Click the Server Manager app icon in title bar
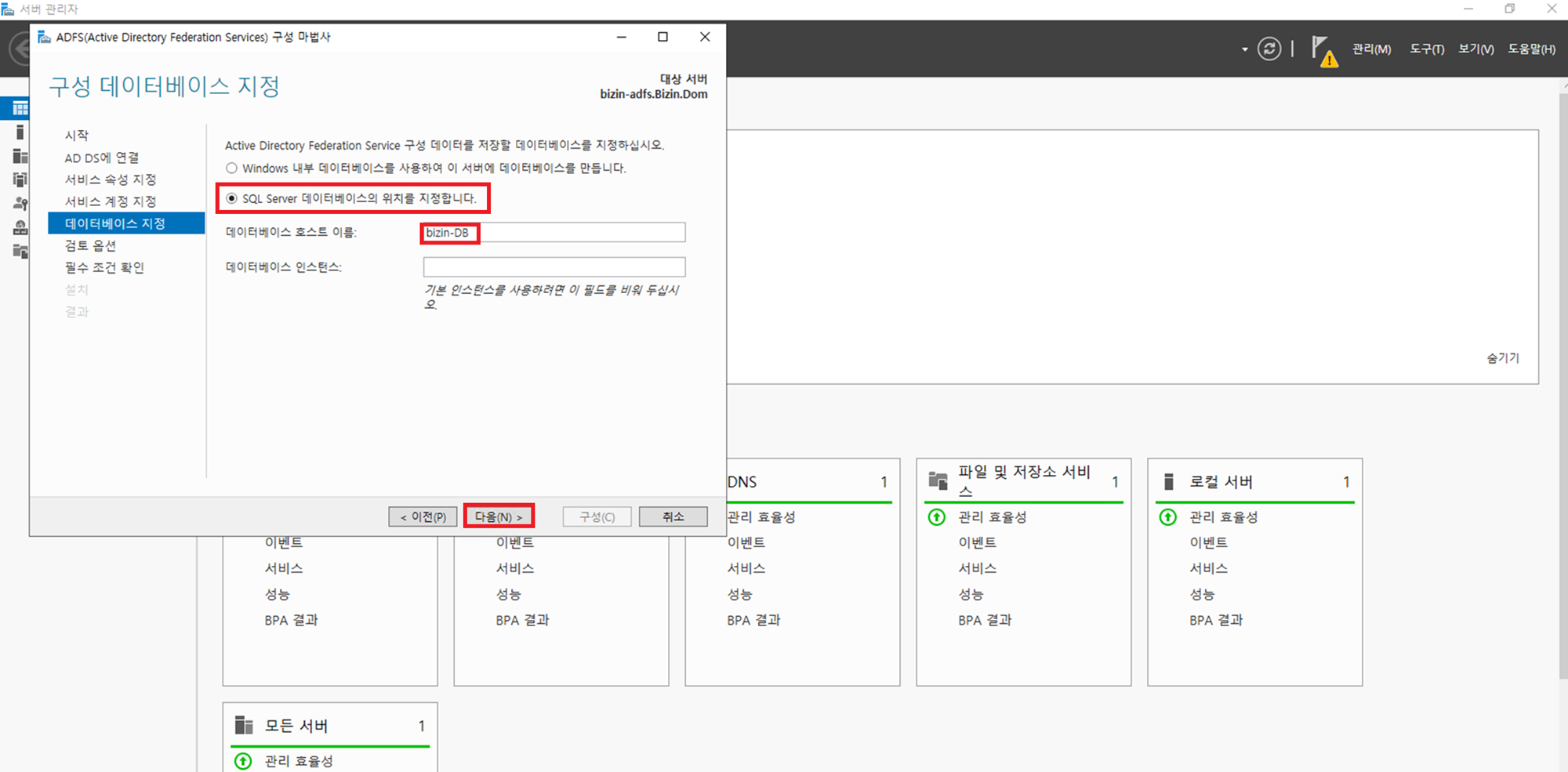This screenshot has height=772, width=1568. (7, 9)
